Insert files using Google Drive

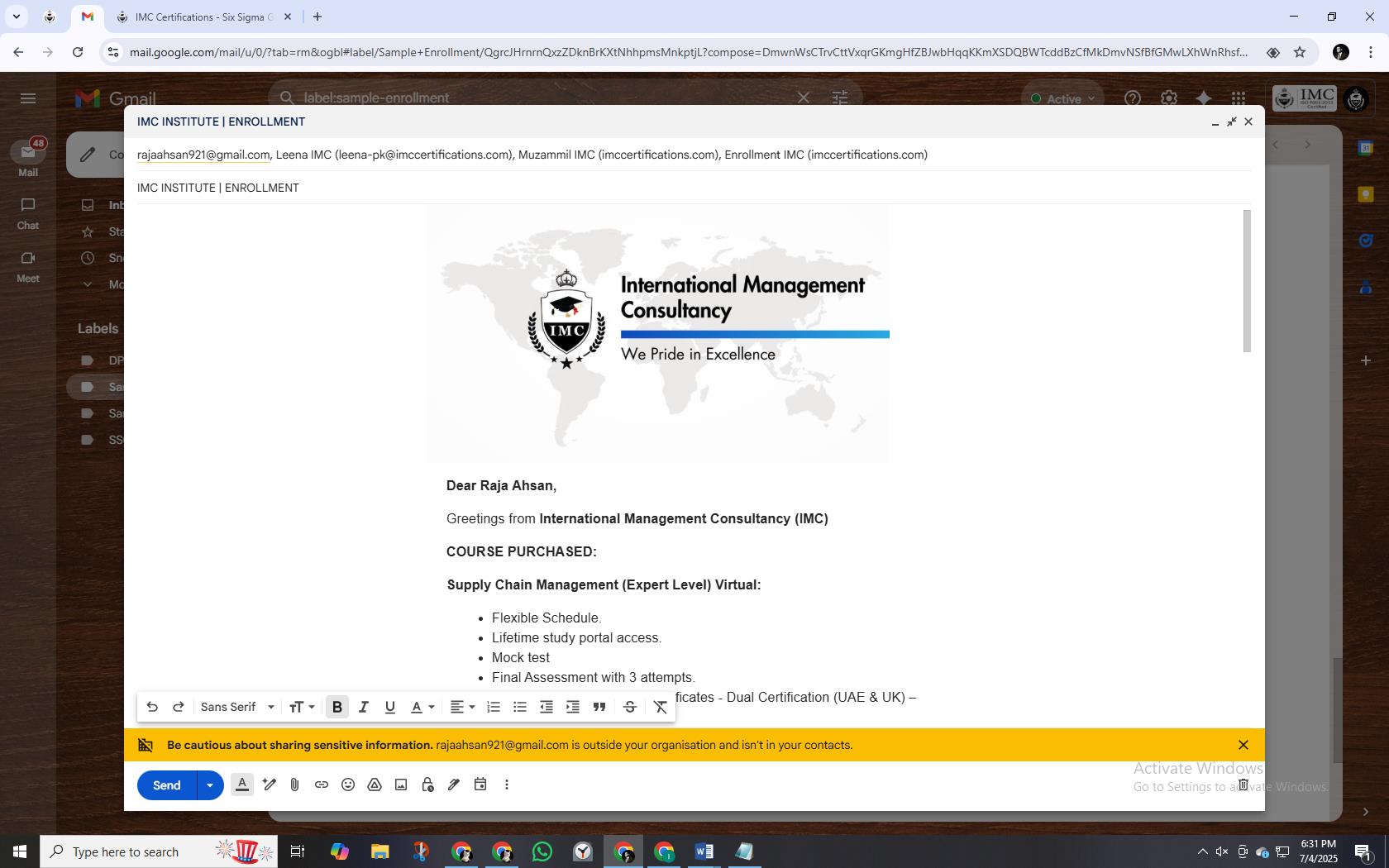(375, 785)
